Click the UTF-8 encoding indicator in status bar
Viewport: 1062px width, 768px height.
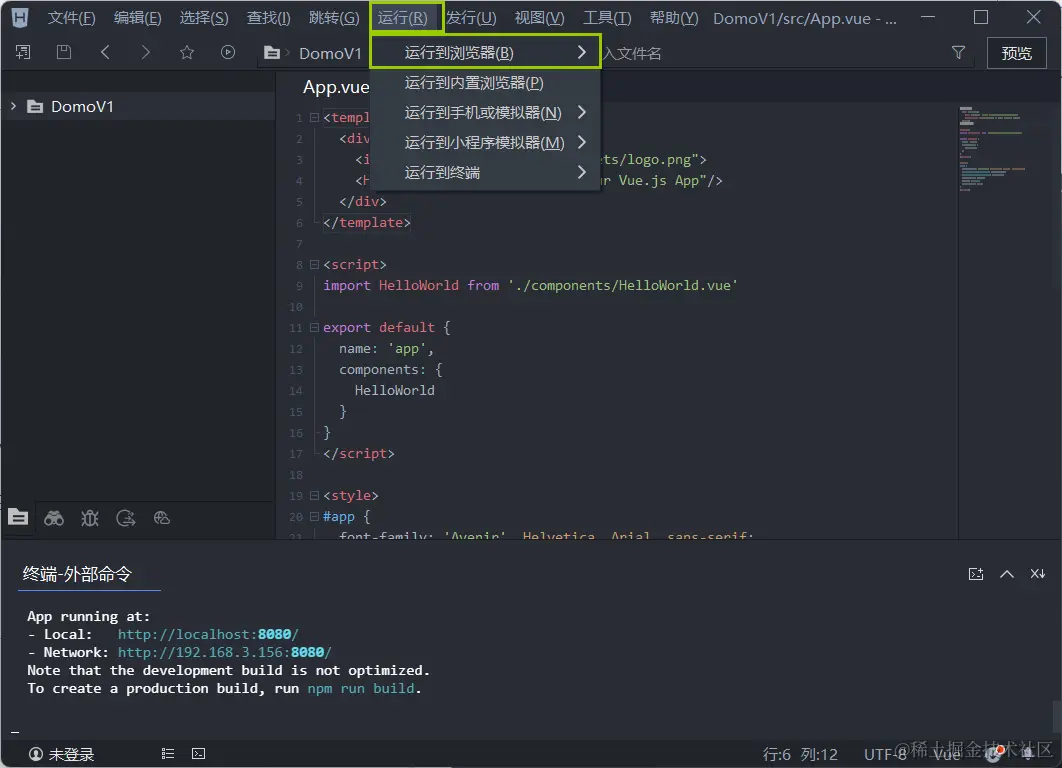(885, 754)
